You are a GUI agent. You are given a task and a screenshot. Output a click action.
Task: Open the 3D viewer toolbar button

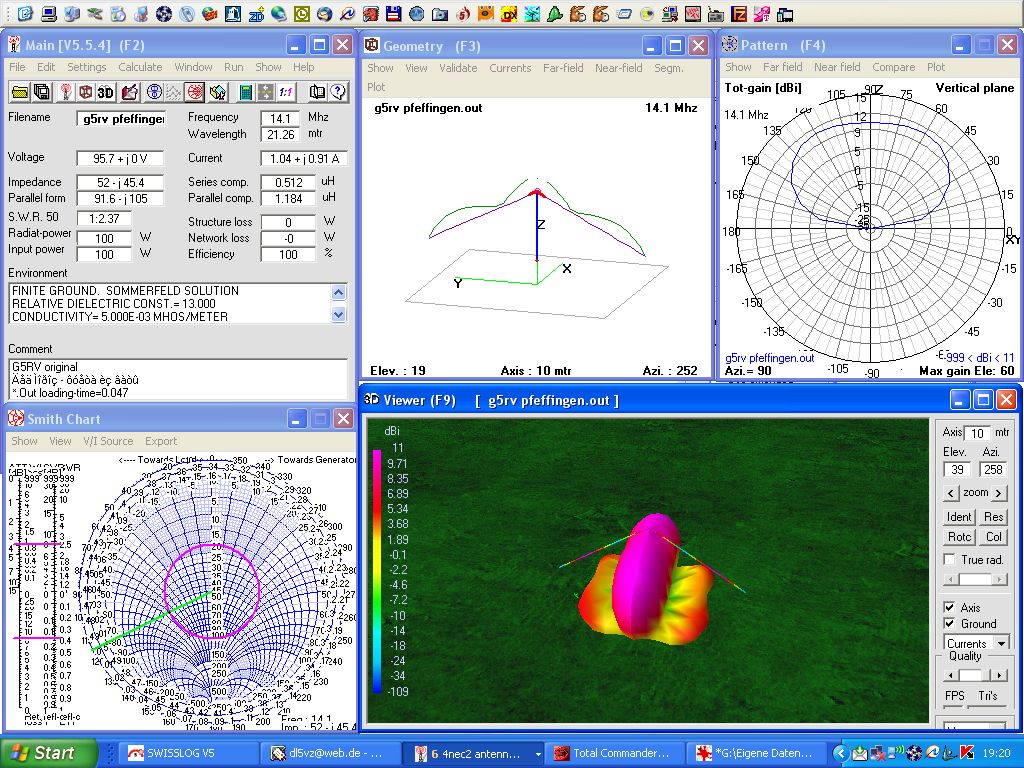coord(107,92)
